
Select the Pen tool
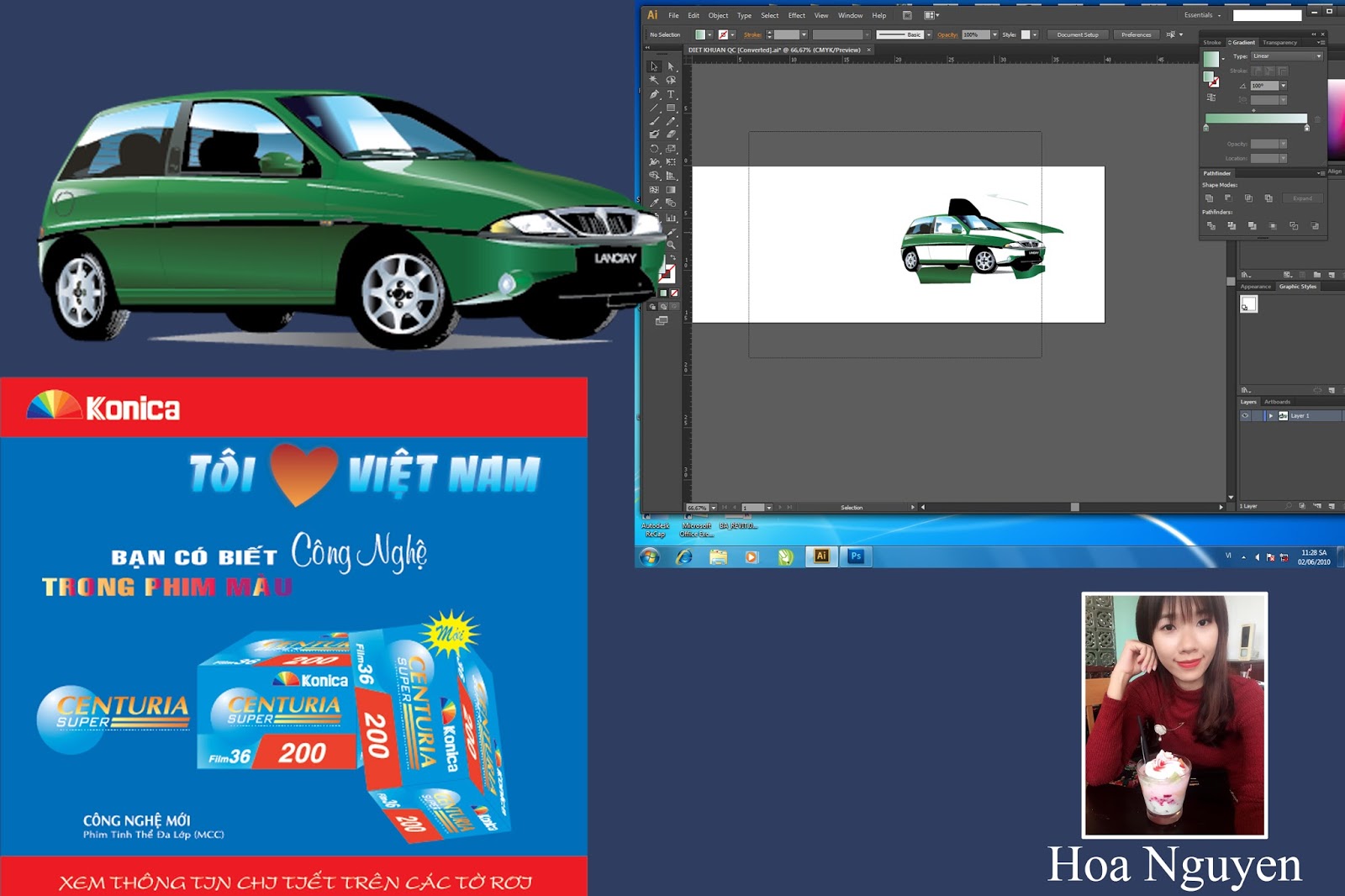pos(654,94)
